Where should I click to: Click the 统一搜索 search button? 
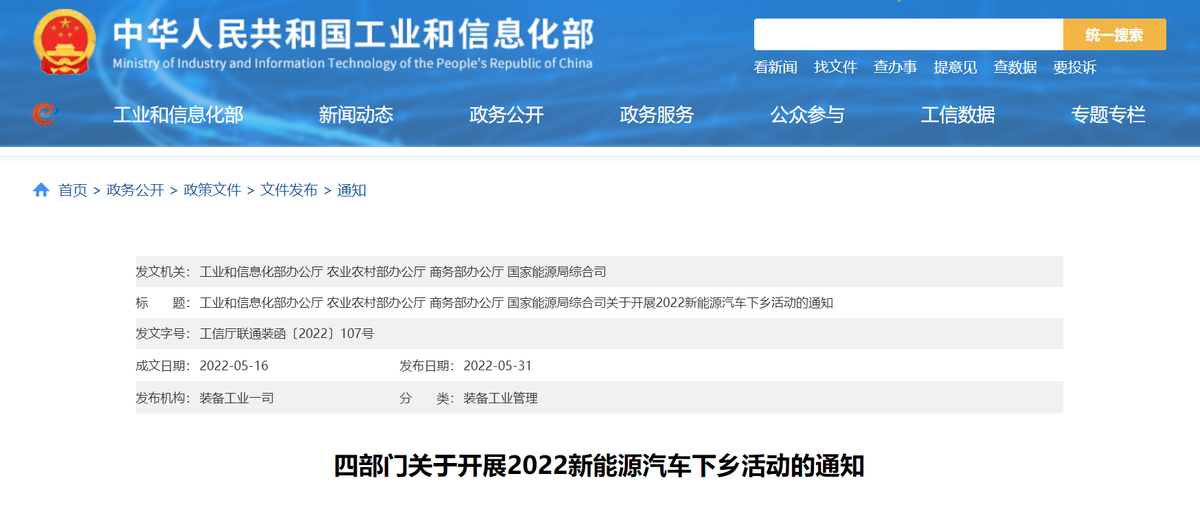coord(1114,35)
